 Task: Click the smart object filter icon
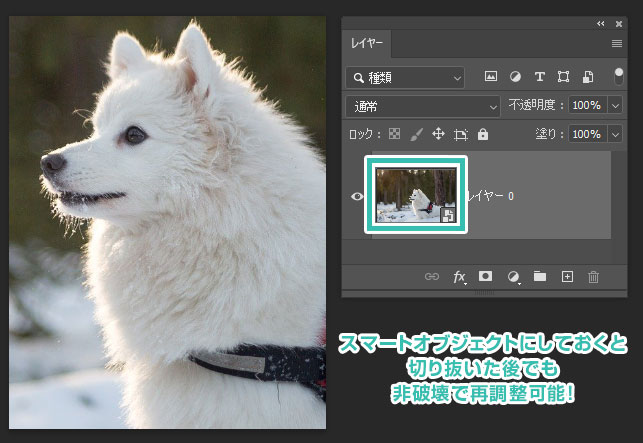(x=589, y=76)
